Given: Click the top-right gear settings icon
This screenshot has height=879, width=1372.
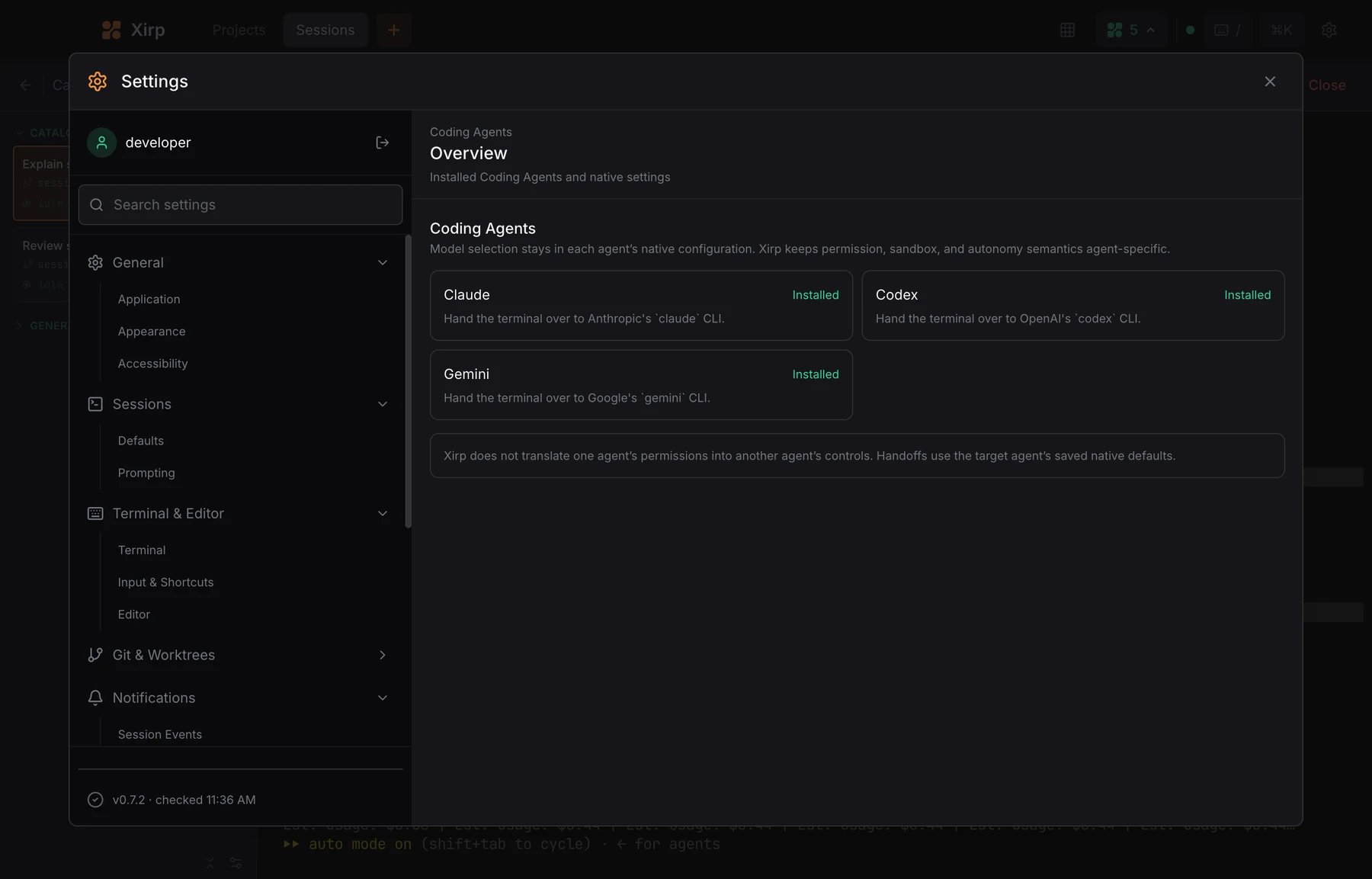Looking at the screenshot, I should point(1329,30).
